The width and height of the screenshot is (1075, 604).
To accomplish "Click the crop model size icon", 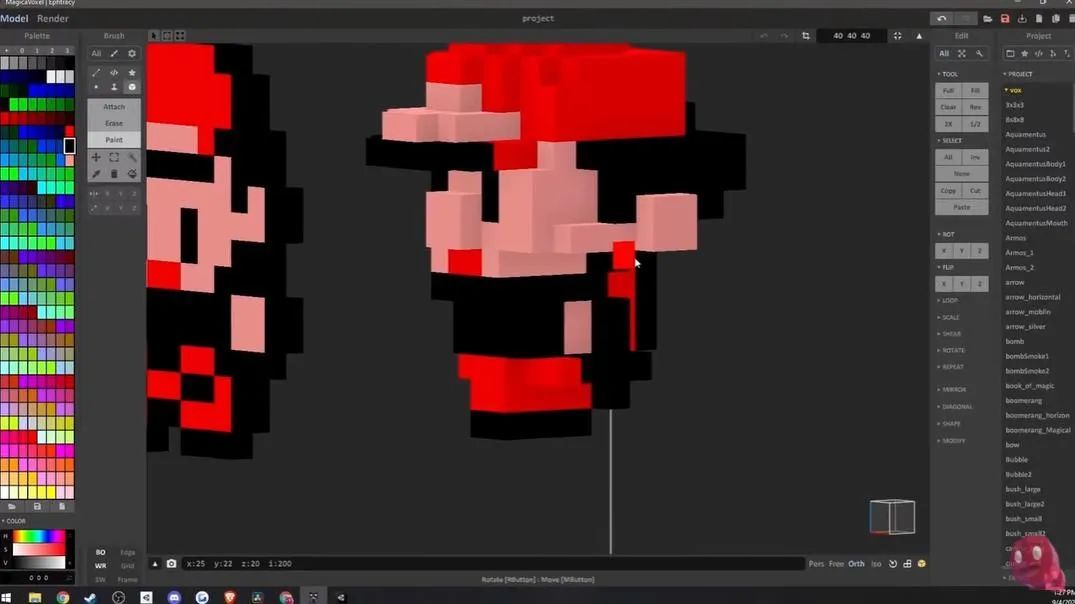I will coord(806,36).
